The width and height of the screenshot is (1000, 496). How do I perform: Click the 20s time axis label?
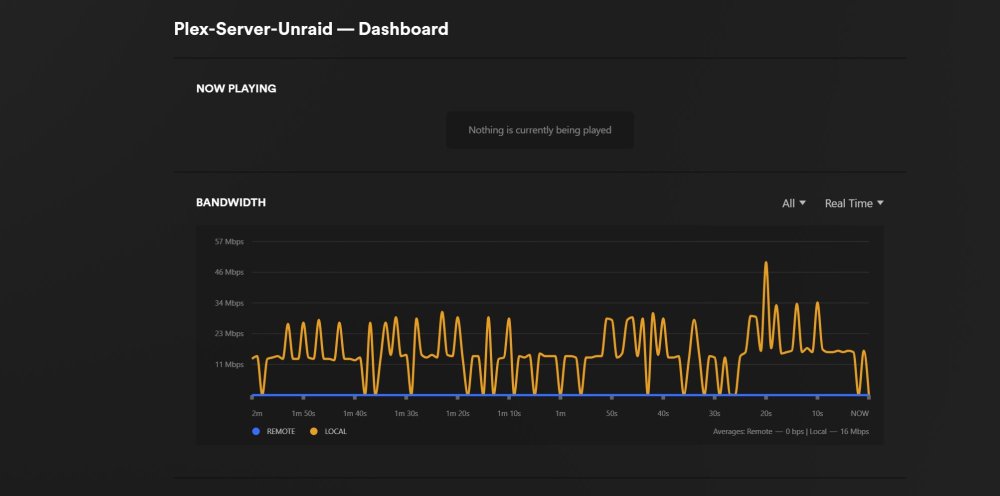766,413
